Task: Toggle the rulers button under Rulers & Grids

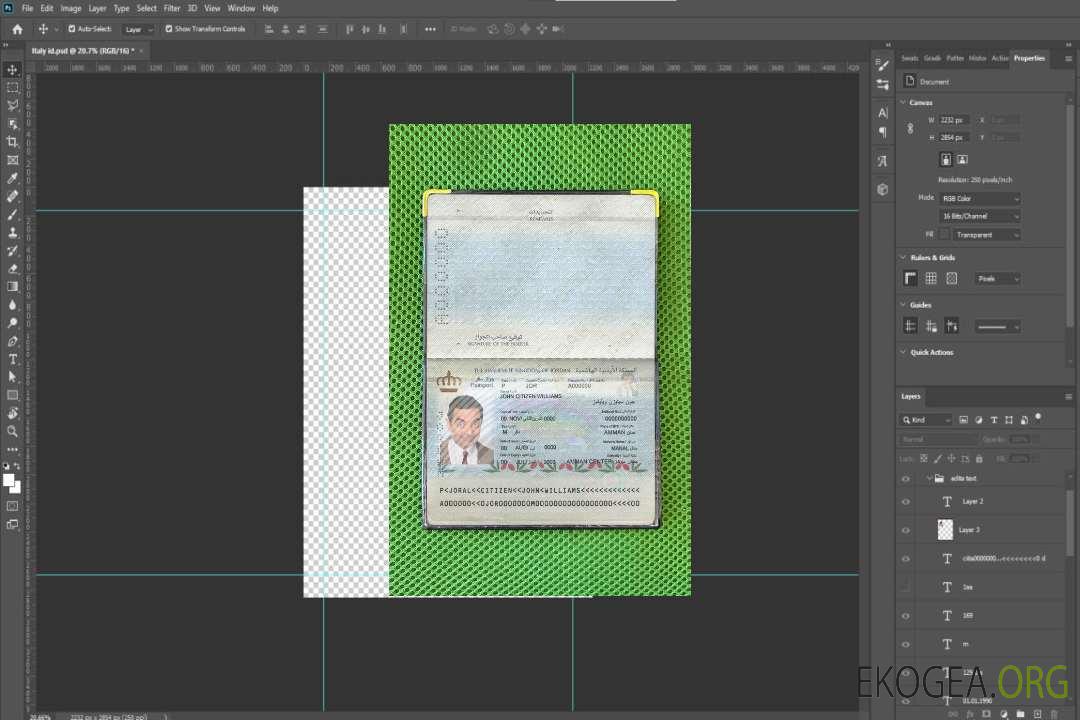Action: 911,278
